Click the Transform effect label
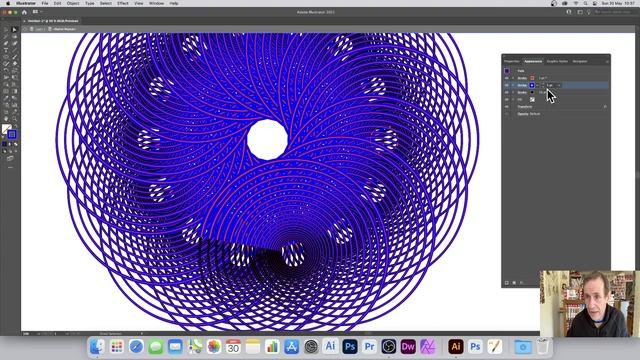 (525, 107)
